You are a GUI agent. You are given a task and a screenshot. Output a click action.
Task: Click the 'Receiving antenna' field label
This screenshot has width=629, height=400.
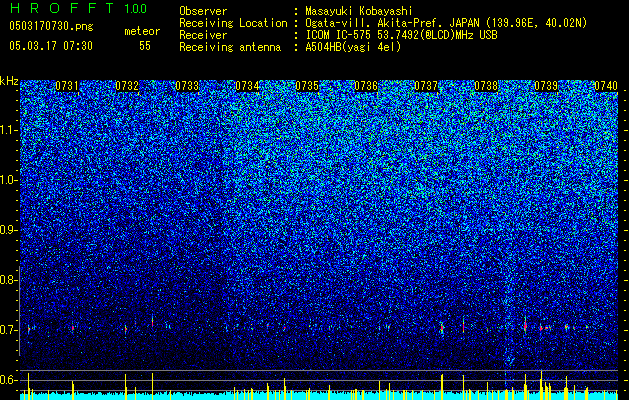point(230,47)
